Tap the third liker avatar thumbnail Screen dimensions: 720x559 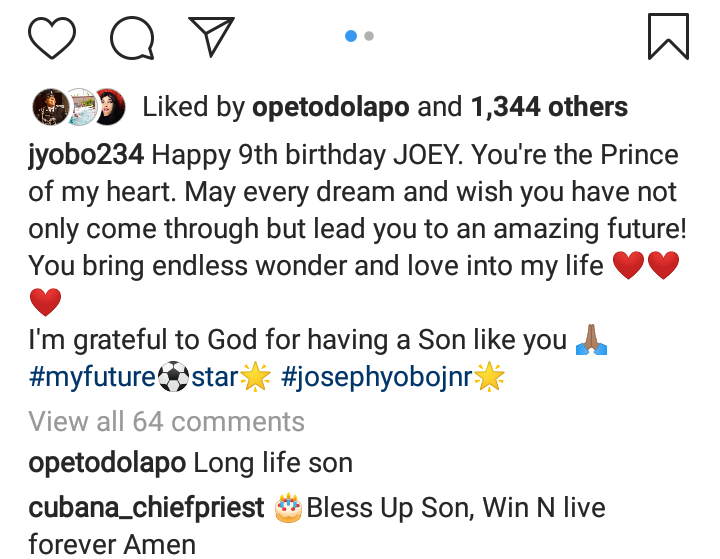(x=109, y=106)
